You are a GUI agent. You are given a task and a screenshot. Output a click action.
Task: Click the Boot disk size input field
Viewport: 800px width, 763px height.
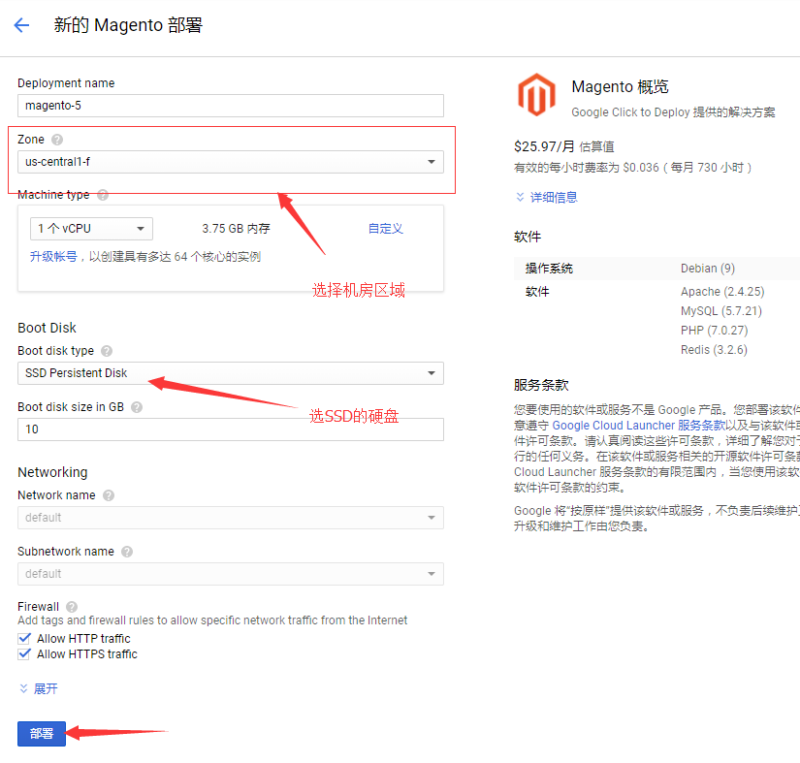(x=231, y=429)
